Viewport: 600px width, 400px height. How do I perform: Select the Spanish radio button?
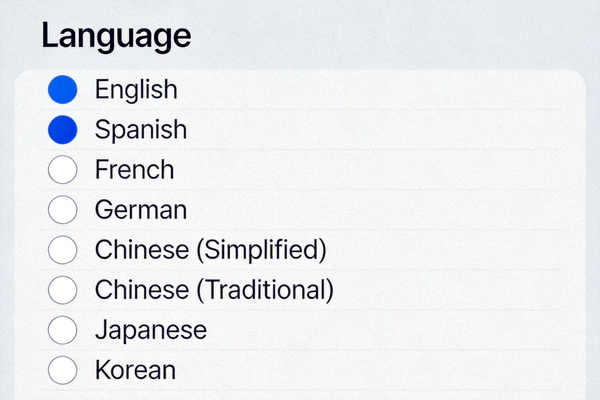pos(62,130)
